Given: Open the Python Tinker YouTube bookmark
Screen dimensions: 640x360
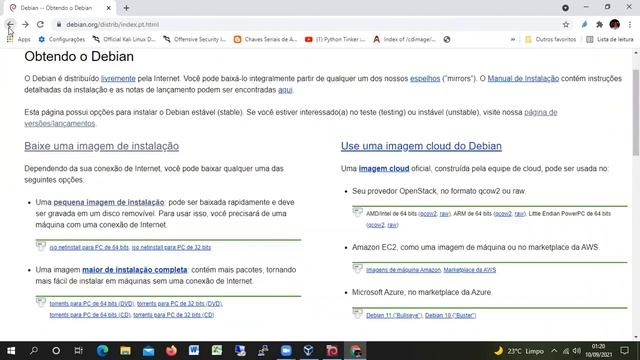Looking at the screenshot, I should pos(335,40).
